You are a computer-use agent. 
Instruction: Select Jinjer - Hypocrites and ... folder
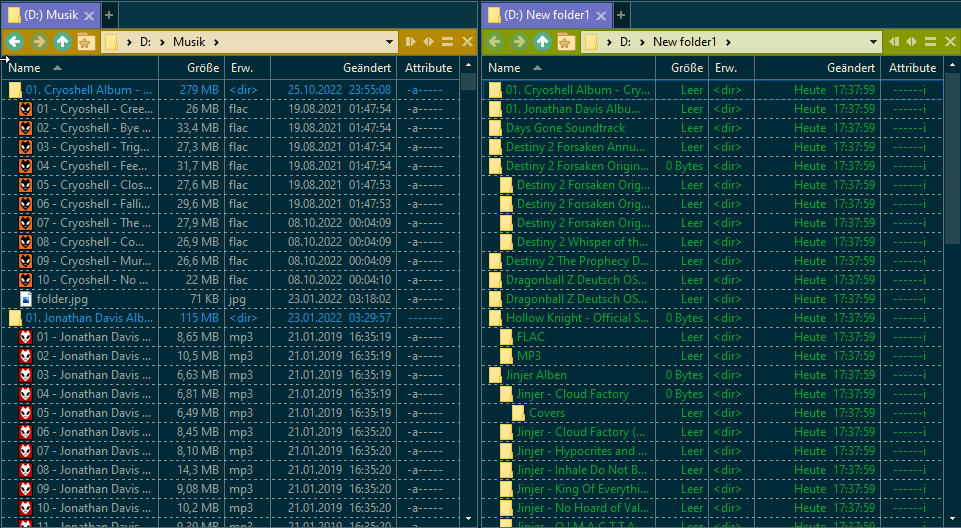tap(582, 451)
